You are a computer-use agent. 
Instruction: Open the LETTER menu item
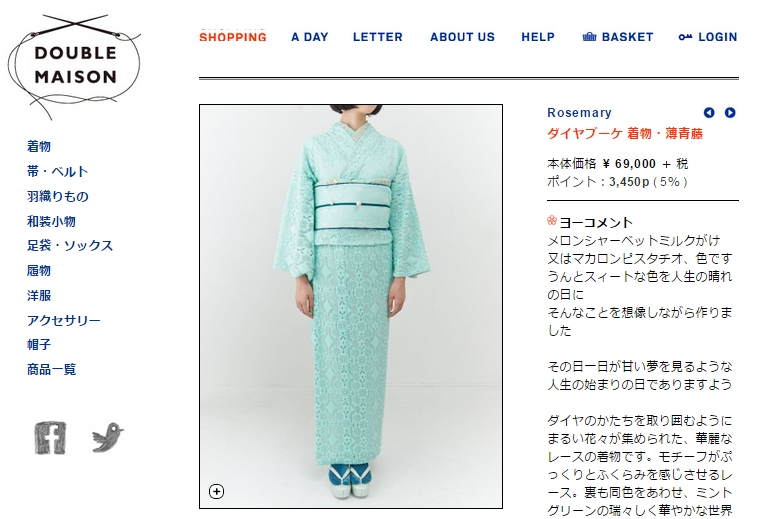click(378, 37)
